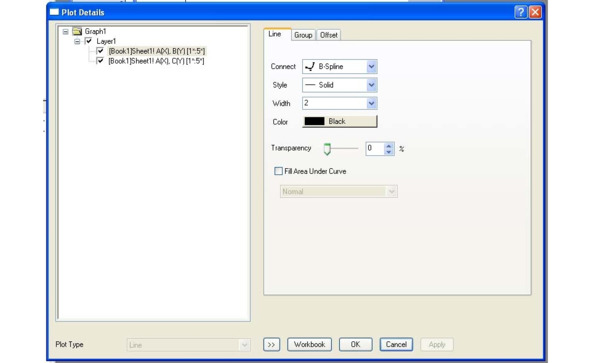Open the Style dropdown showing Solid

371,85
